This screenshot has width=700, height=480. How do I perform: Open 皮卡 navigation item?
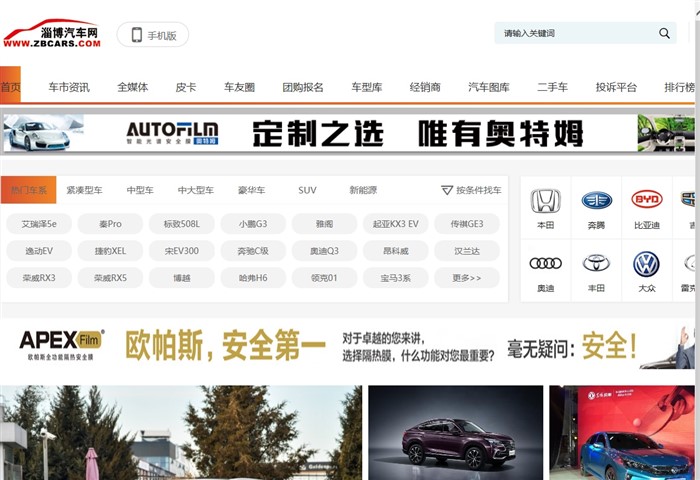pyautogui.click(x=186, y=87)
